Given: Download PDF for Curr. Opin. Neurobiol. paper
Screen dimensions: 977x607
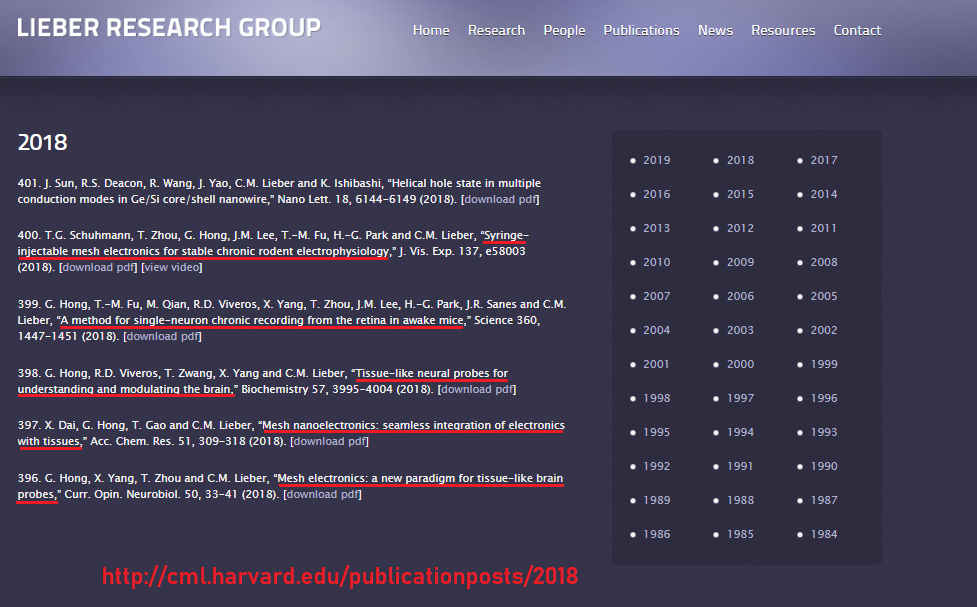Looking at the screenshot, I should (x=323, y=494).
